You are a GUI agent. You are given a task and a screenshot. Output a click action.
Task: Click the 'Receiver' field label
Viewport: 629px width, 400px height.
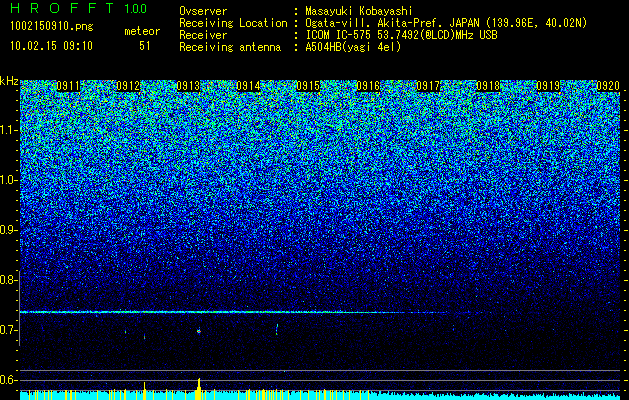coord(203,35)
